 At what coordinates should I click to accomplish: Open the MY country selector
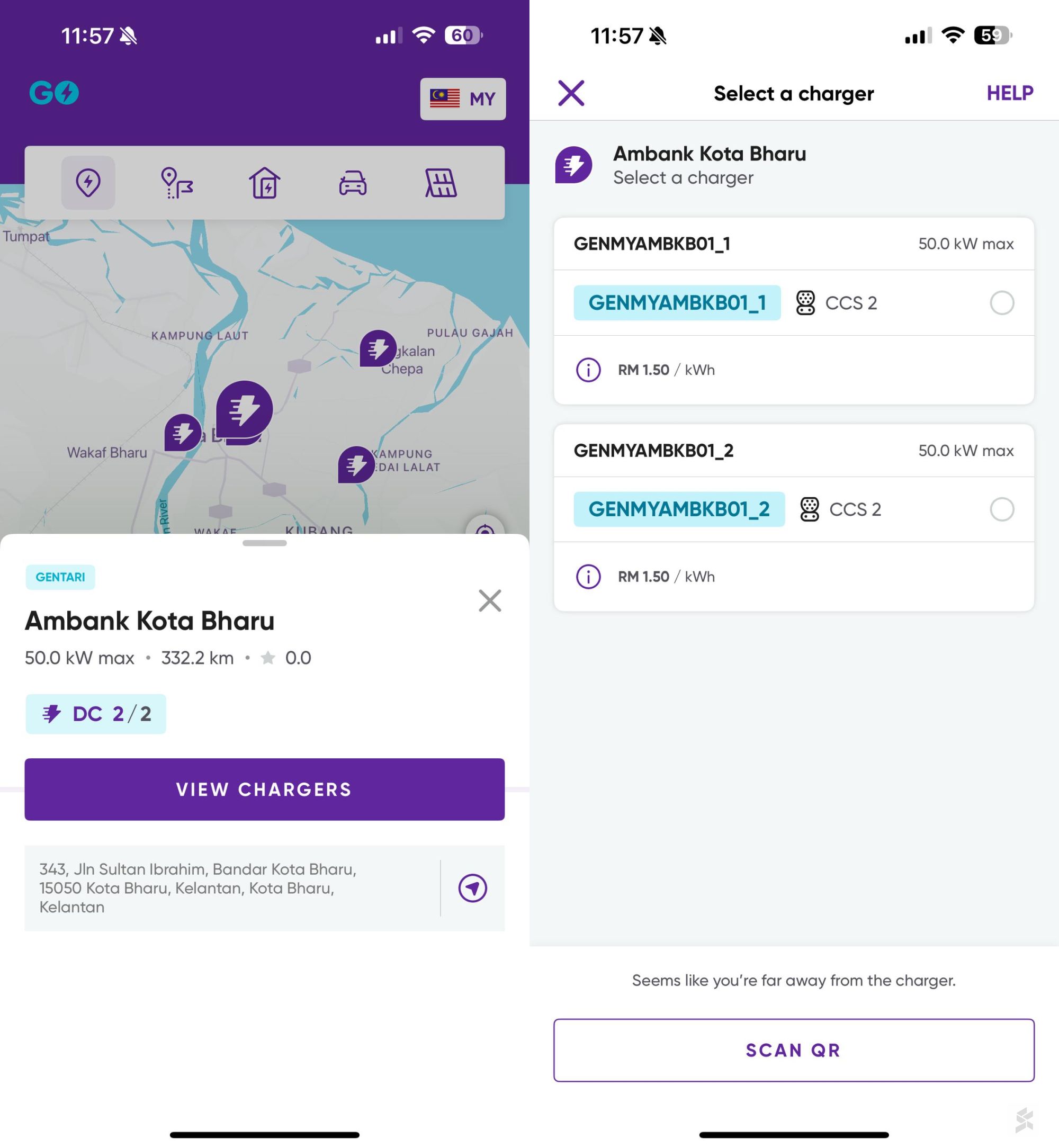pos(462,99)
